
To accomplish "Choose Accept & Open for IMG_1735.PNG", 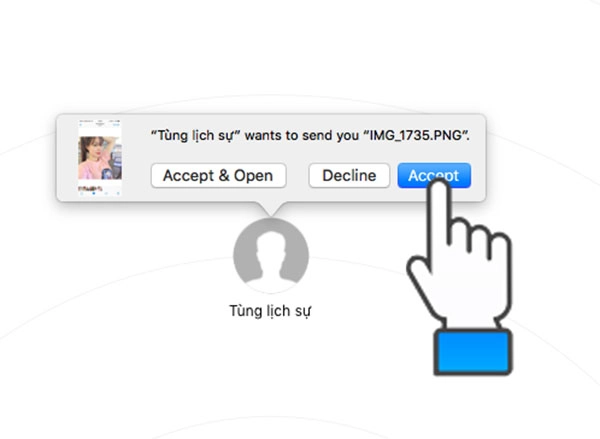I will coord(218,176).
